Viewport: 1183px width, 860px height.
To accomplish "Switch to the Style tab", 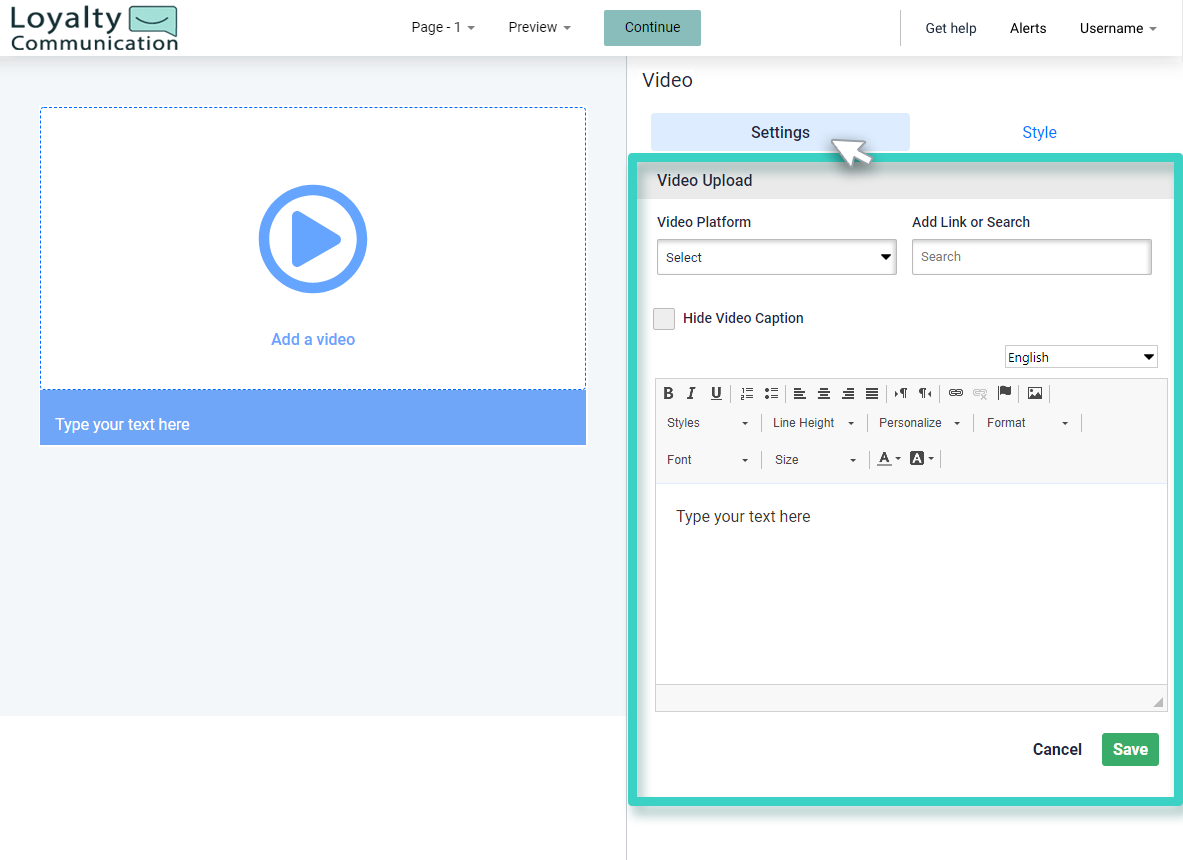I will tap(1039, 131).
